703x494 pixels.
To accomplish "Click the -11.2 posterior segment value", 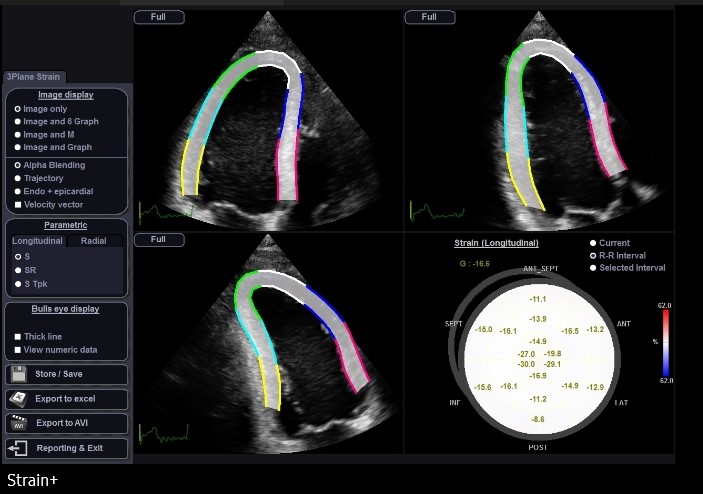I will tap(538, 399).
